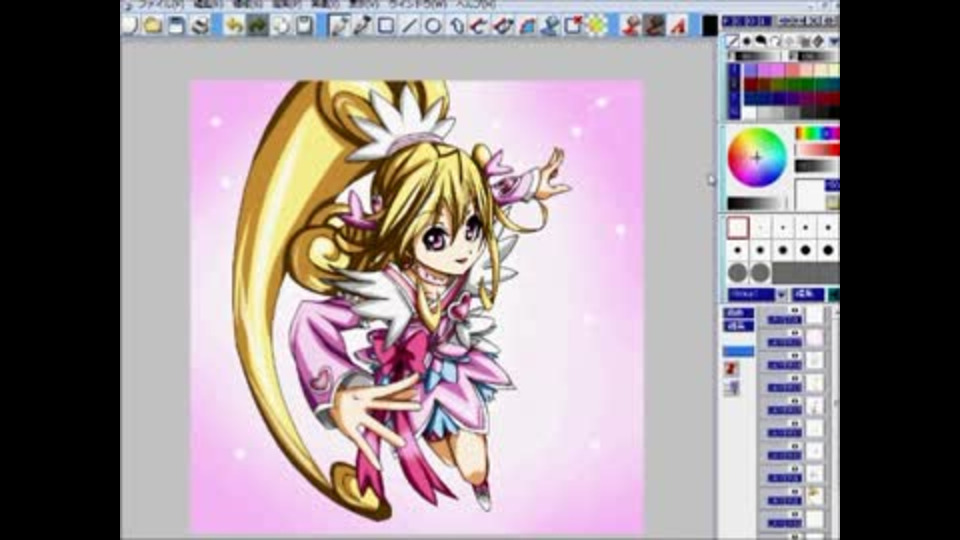This screenshot has height=540, width=960.
Task: Select the black blob-shaped pen icon
Action: point(760,41)
